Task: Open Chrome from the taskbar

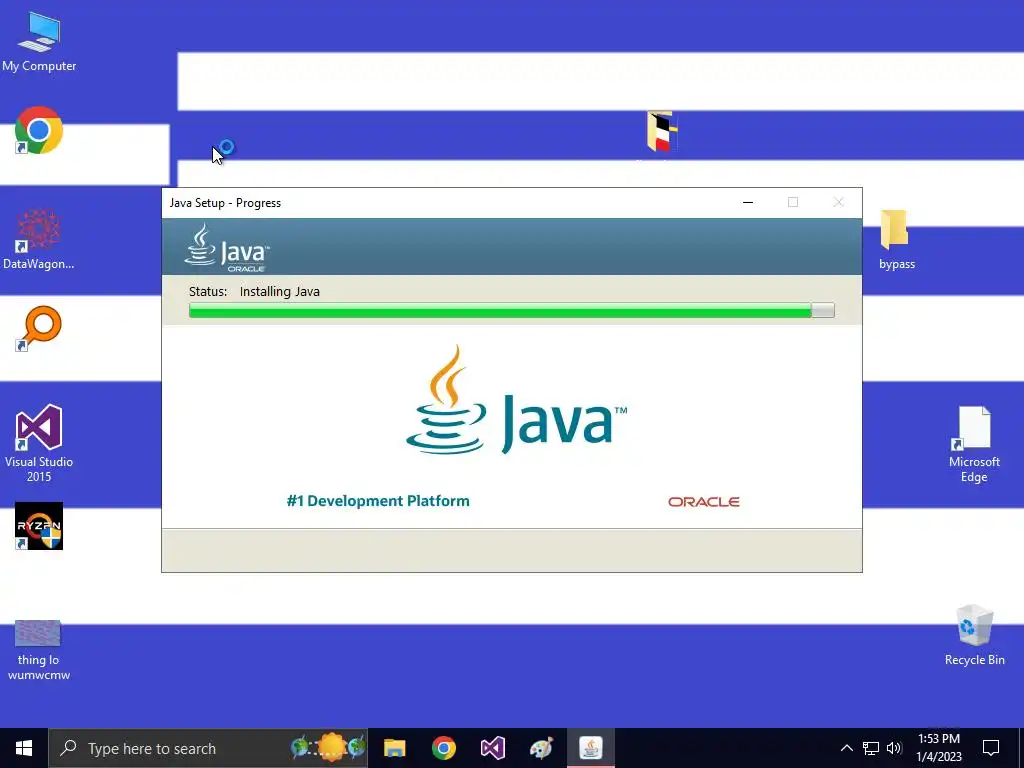Action: tap(443, 748)
